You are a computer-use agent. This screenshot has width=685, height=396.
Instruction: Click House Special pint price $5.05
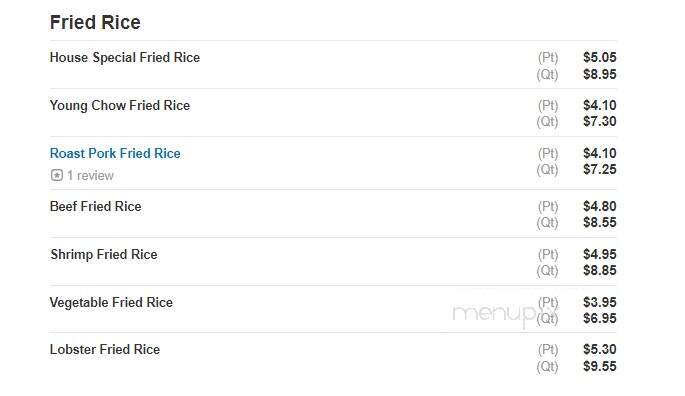click(599, 57)
